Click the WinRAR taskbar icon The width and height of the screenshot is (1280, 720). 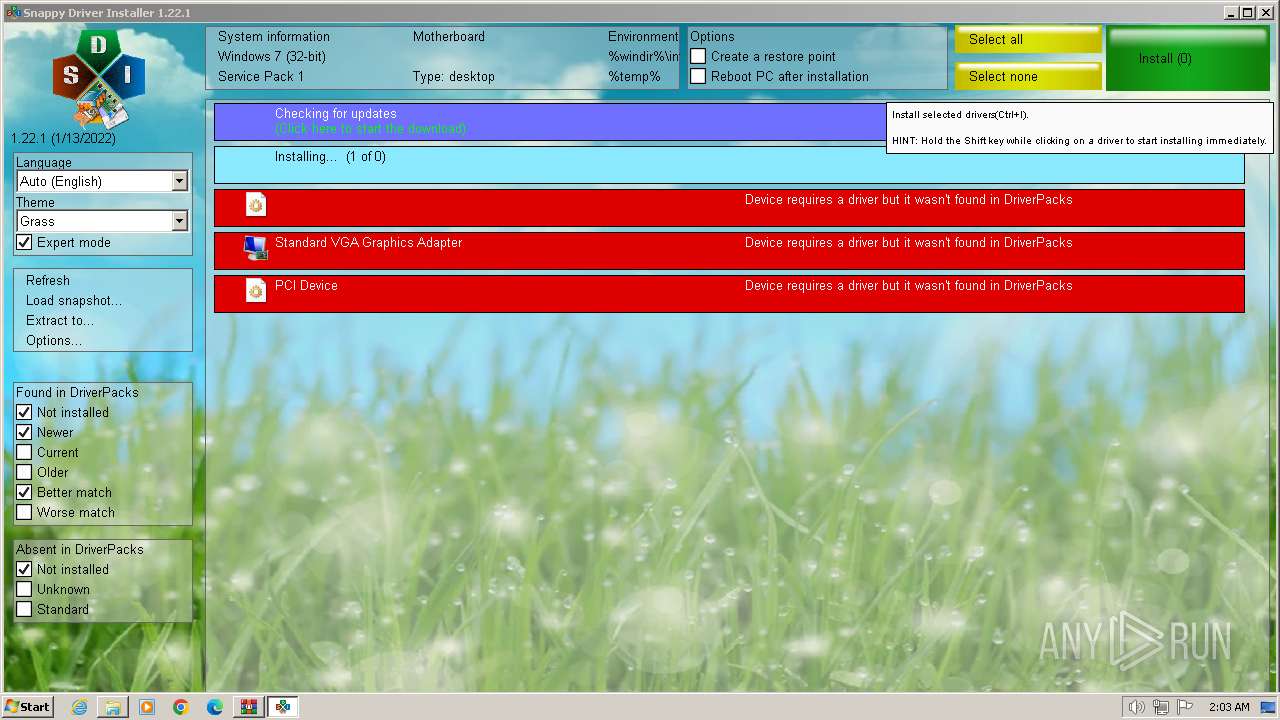tap(248, 707)
